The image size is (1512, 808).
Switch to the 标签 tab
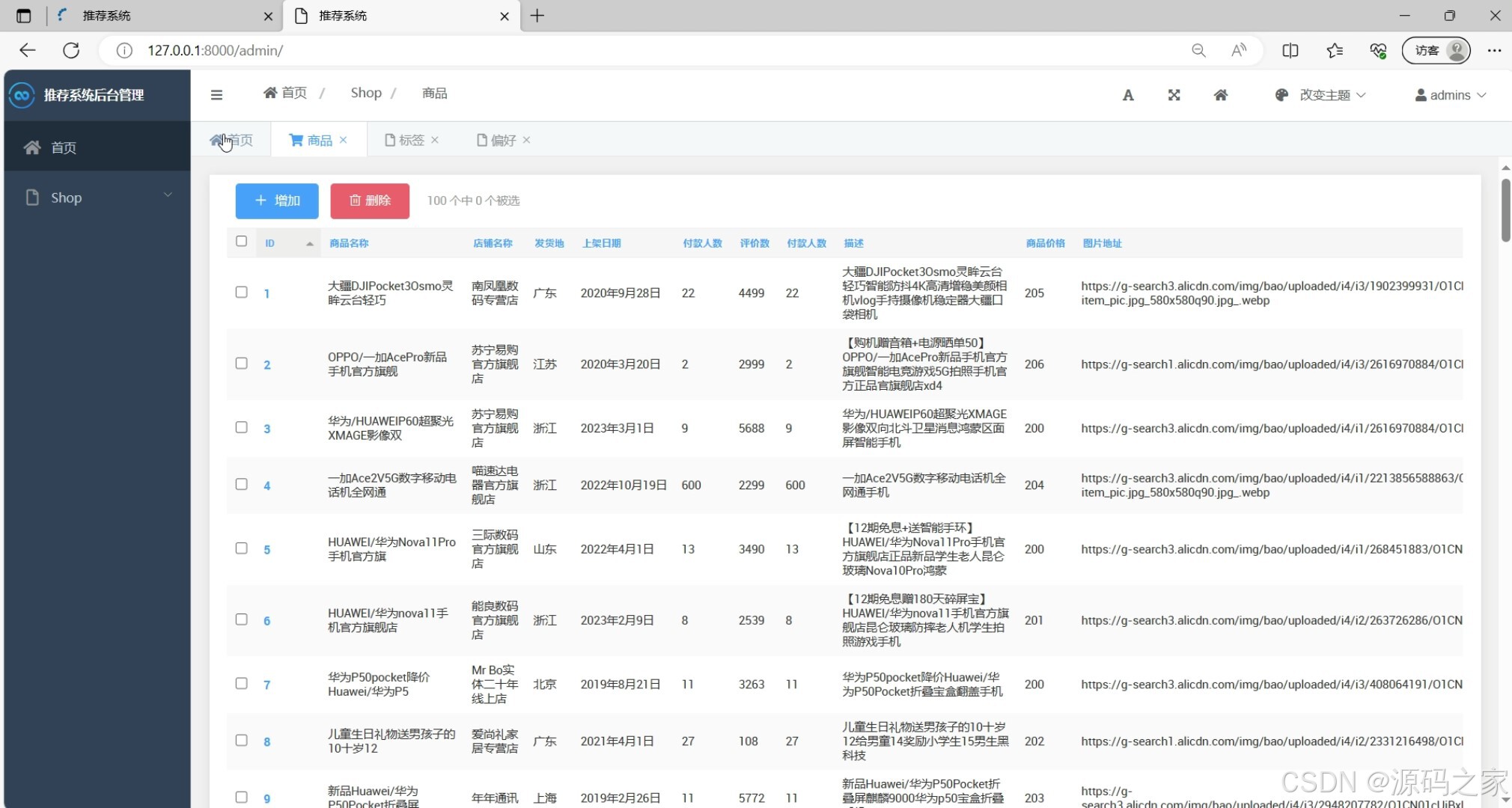click(410, 140)
